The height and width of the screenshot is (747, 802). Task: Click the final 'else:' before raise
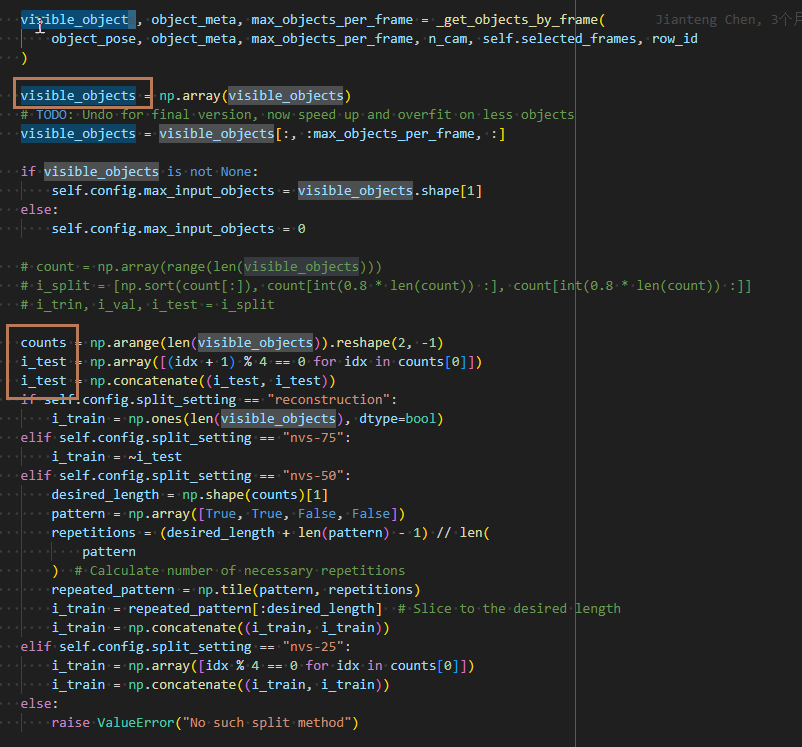(39, 704)
